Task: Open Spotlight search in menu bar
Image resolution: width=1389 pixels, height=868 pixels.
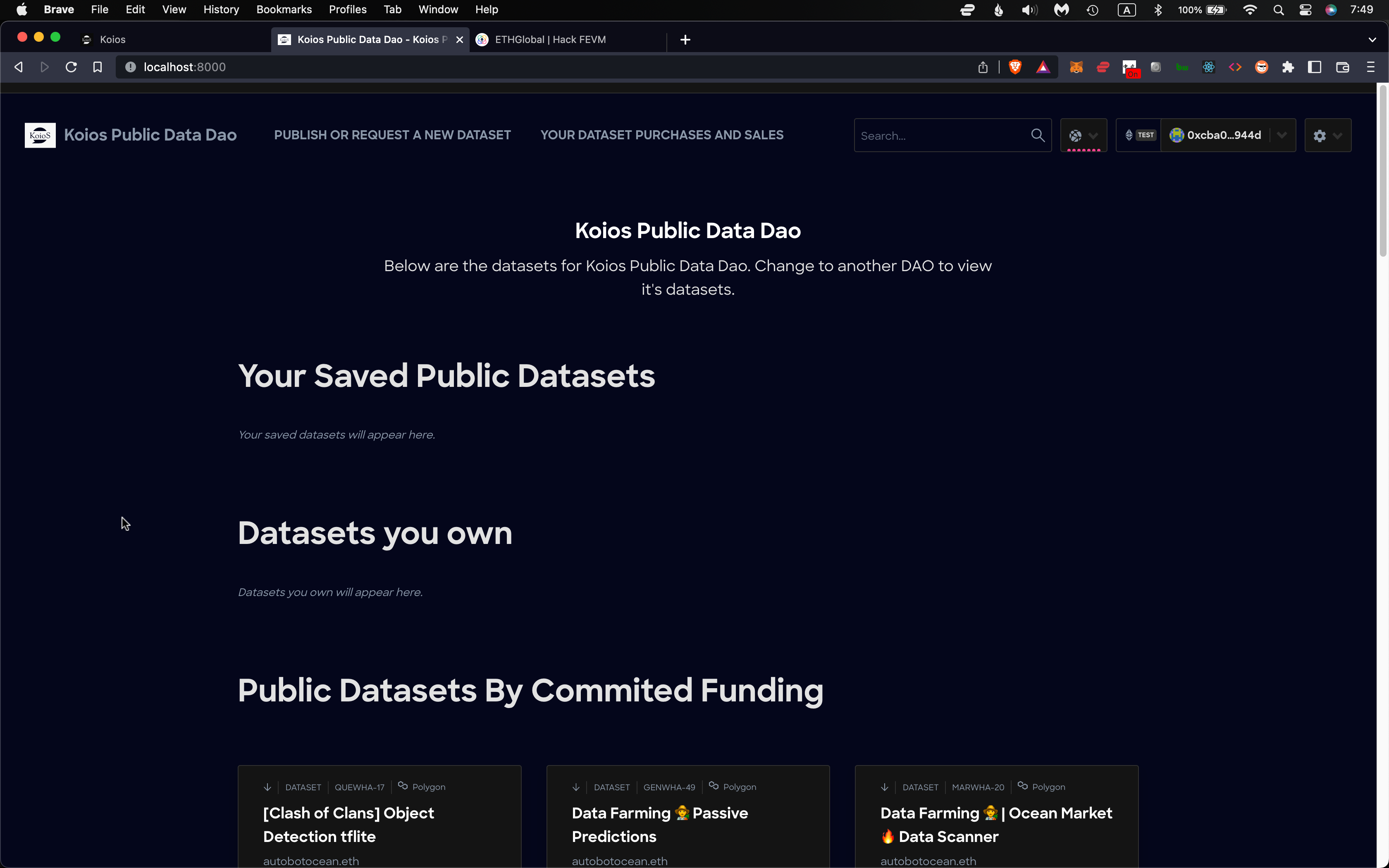Action: 1278,10
